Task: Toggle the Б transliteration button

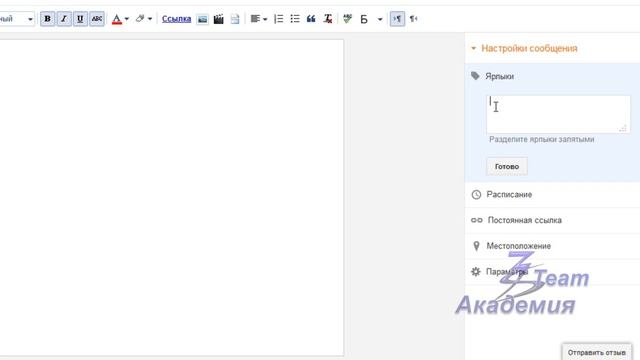Action: click(x=364, y=19)
